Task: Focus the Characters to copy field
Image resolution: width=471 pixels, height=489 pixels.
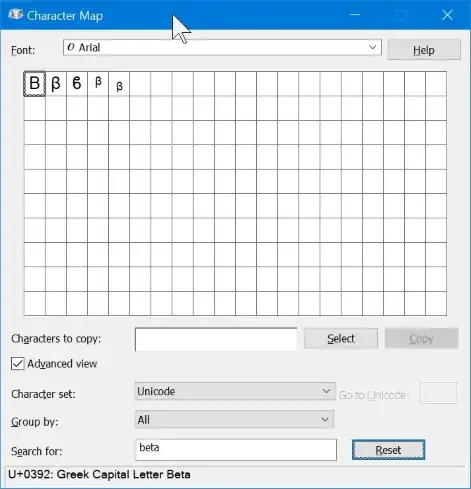Action: pyautogui.click(x=216, y=339)
